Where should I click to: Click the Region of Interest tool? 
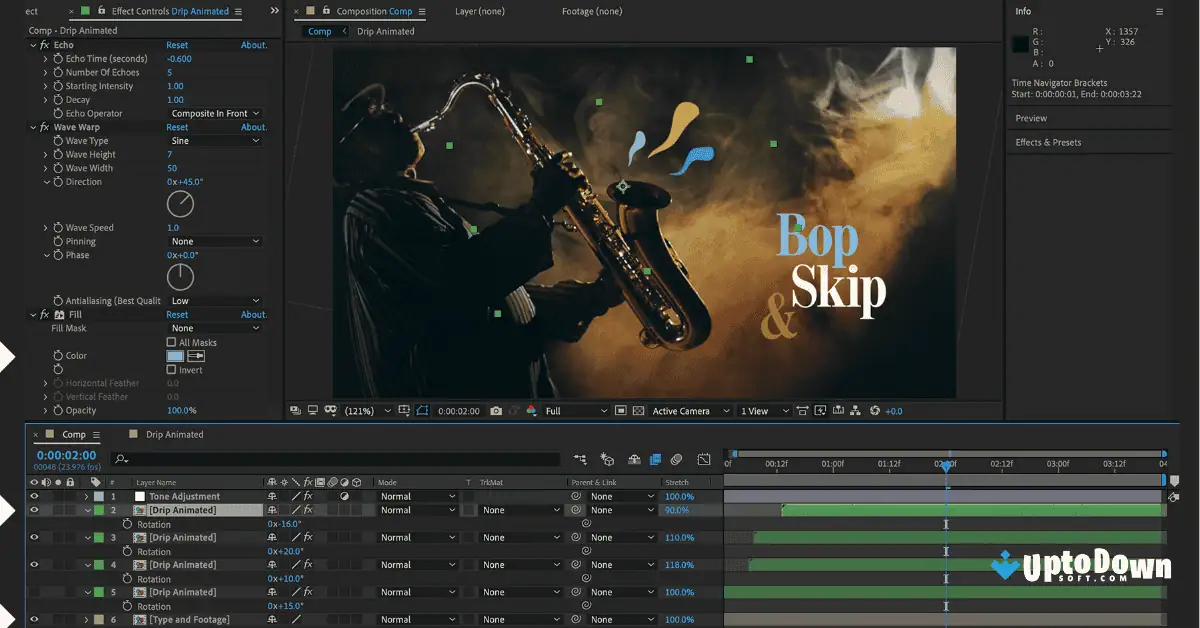click(x=423, y=410)
